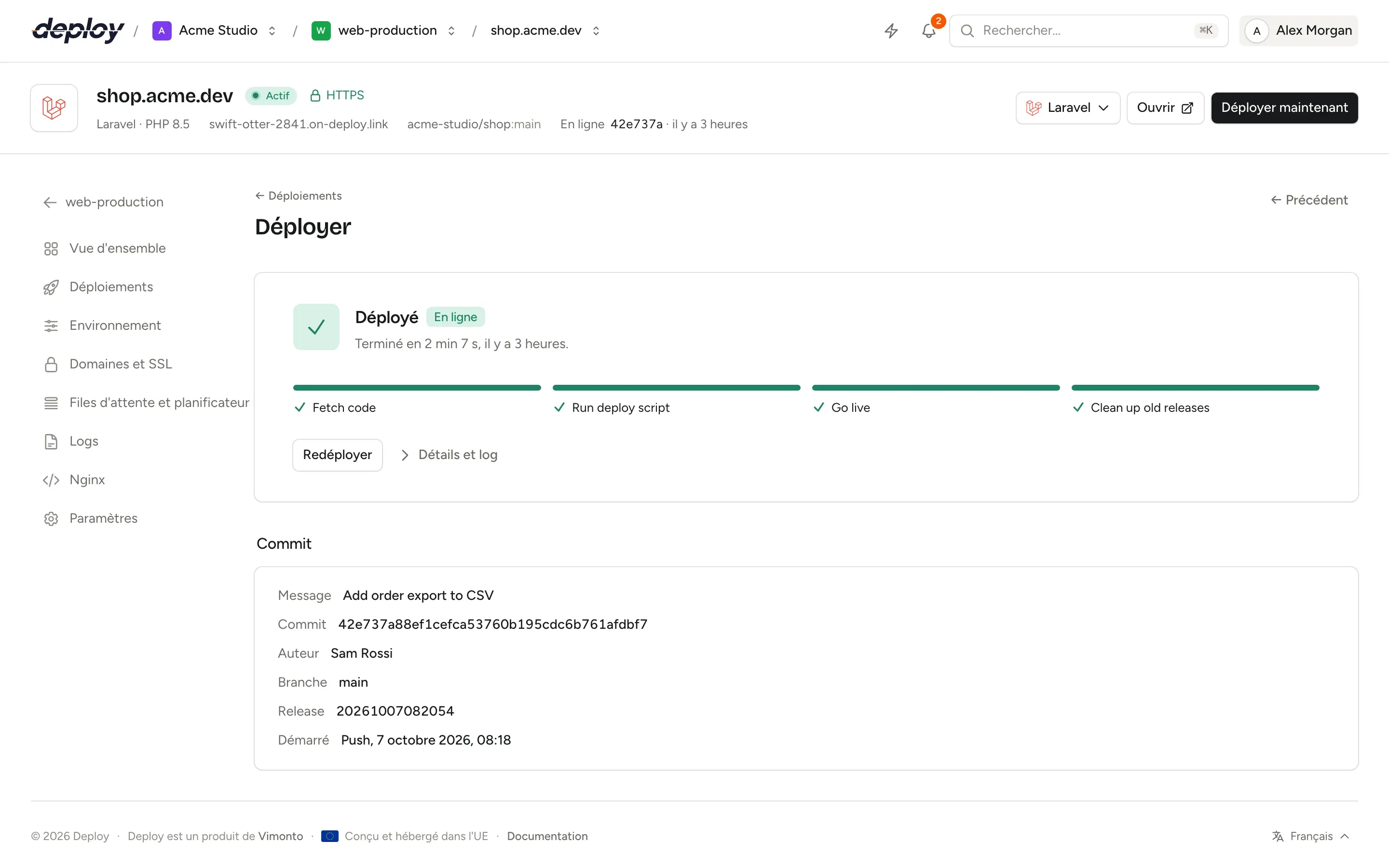Click the deploy logo in the header

pyautogui.click(x=78, y=30)
